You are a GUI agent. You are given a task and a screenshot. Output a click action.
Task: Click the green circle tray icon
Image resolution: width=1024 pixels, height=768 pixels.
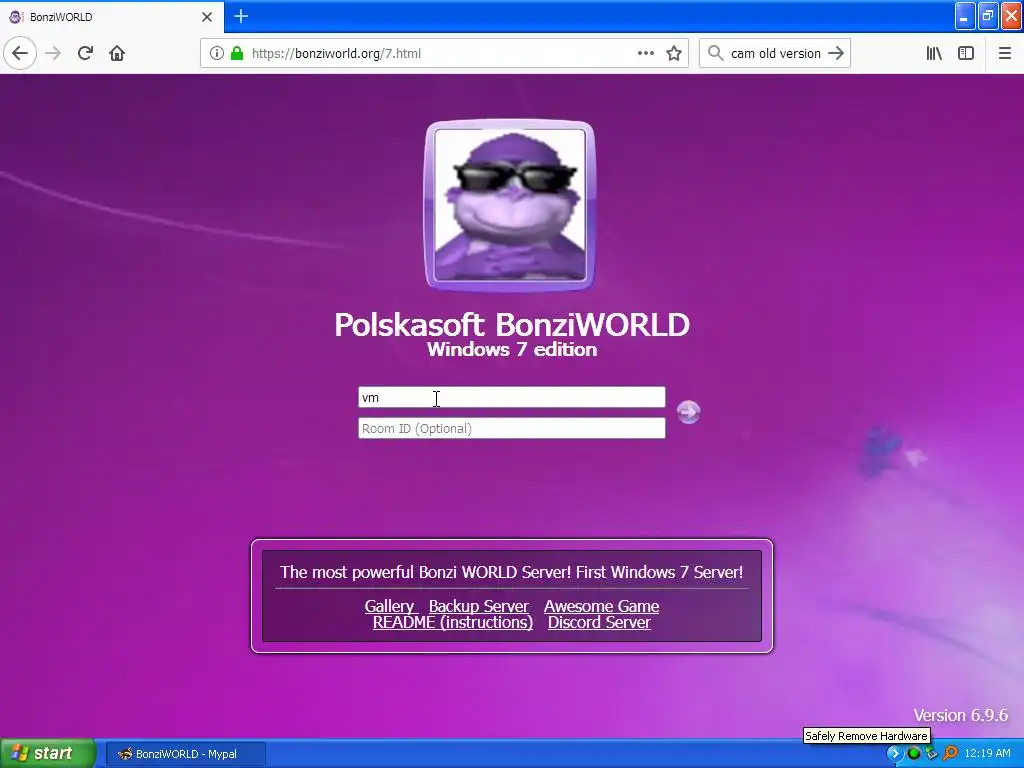point(914,754)
